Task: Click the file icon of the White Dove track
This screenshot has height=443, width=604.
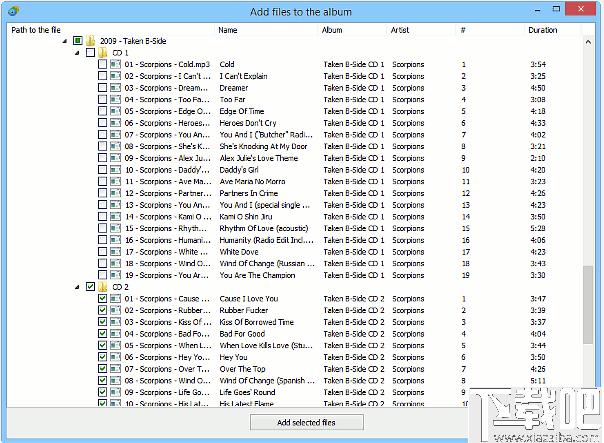Action: pyautogui.click(x=115, y=252)
